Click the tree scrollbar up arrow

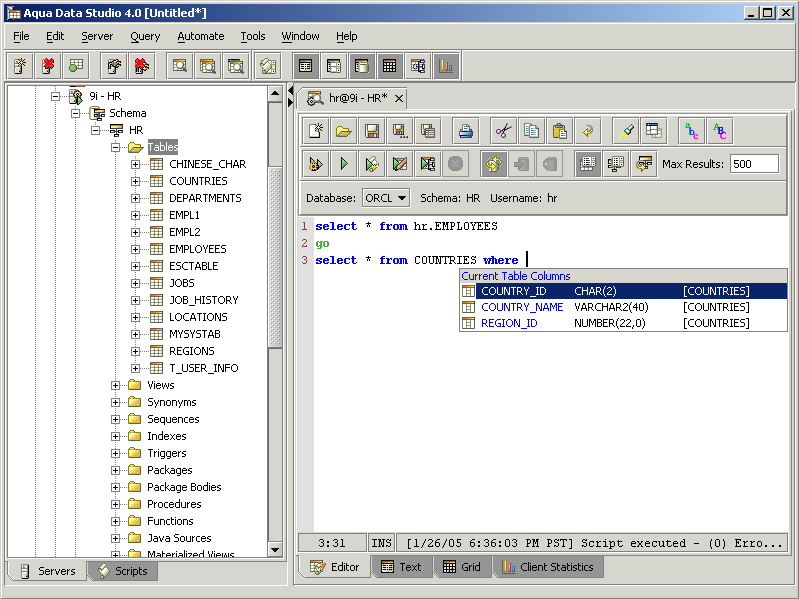[275, 94]
